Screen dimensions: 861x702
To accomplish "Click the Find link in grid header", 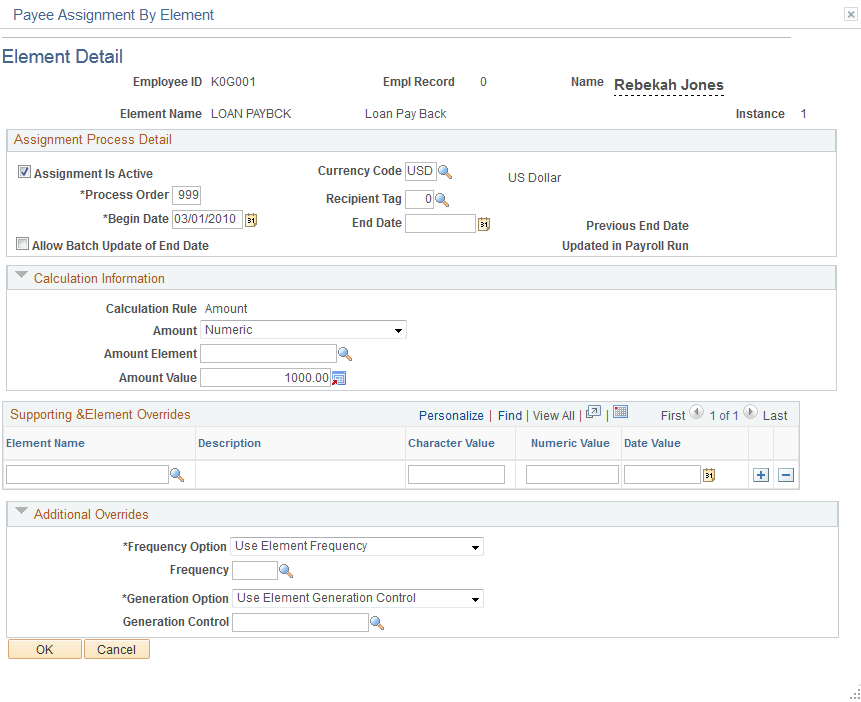I will (x=510, y=416).
